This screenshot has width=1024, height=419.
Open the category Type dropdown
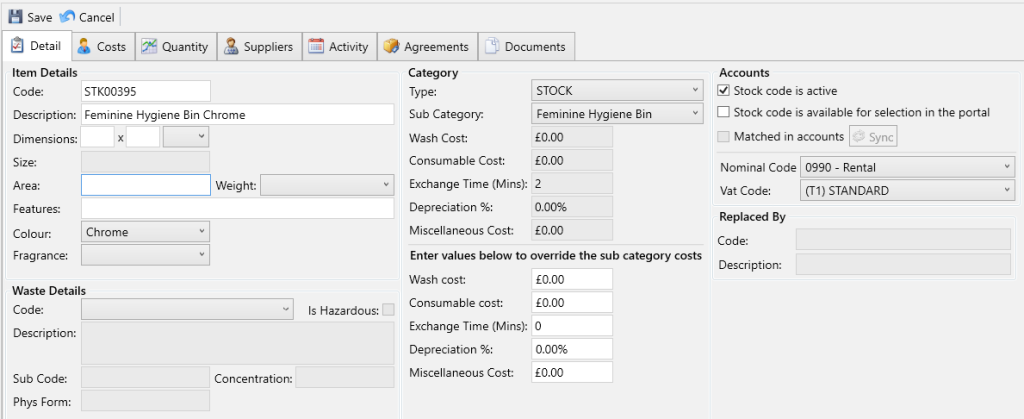(618, 91)
